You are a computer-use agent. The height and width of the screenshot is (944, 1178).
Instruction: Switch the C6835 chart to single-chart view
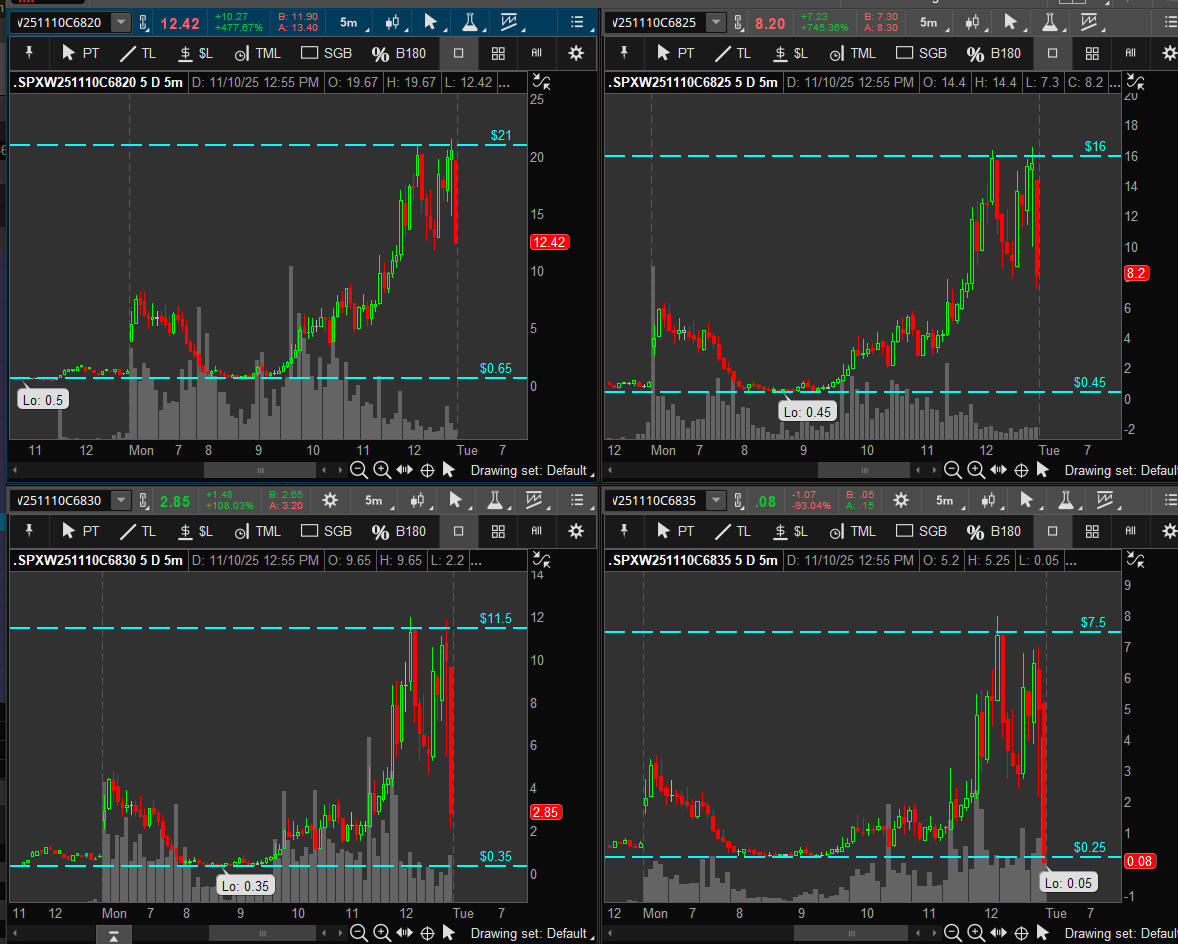(1052, 531)
